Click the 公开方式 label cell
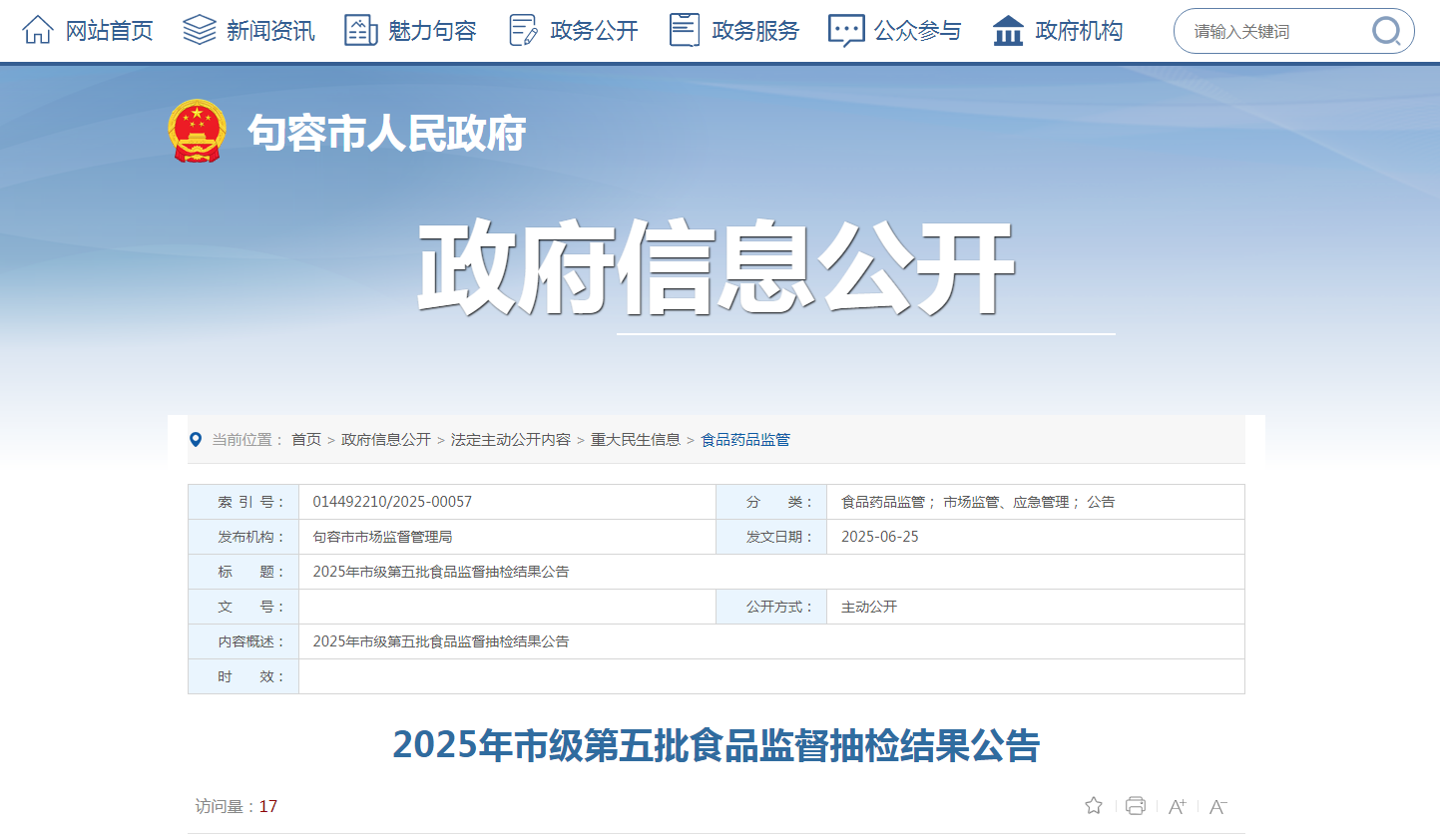Image resolution: width=1440 pixels, height=840 pixels. (x=771, y=607)
